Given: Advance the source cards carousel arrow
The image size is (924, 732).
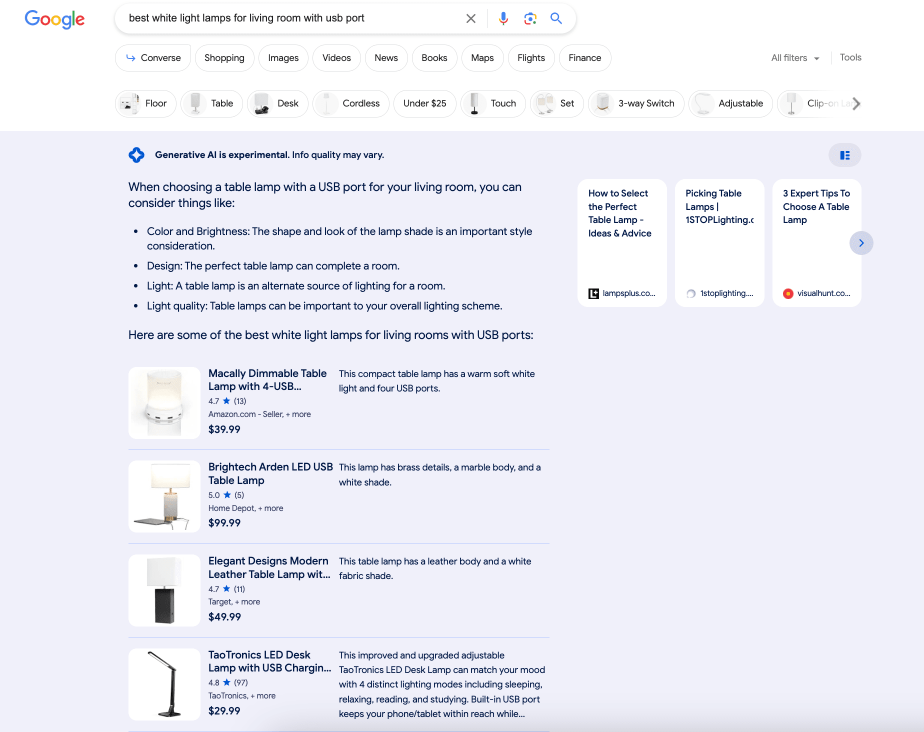Looking at the screenshot, I should 861,242.
